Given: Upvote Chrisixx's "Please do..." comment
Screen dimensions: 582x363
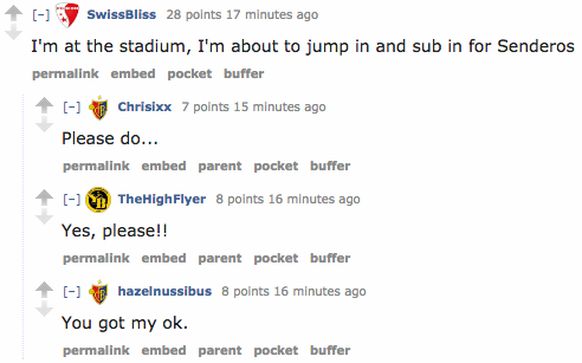Looking at the screenshot, I should point(44,105).
